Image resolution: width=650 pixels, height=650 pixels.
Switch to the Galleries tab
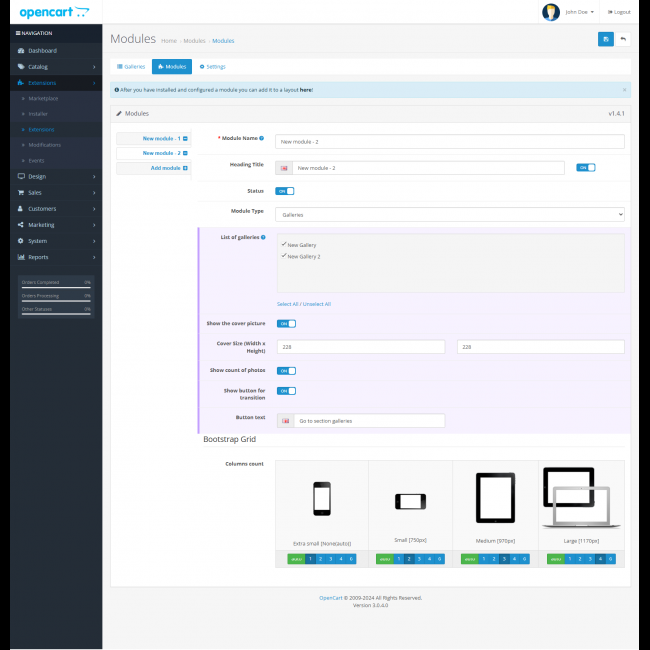(131, 66)
